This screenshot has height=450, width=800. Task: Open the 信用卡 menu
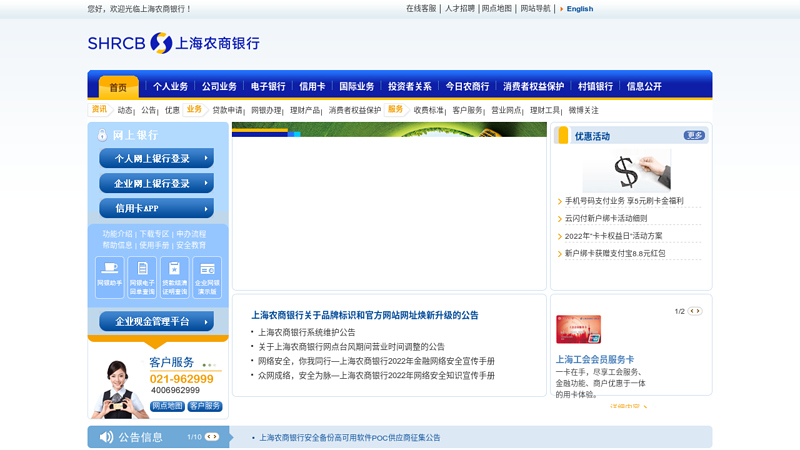tap(312, 86)
